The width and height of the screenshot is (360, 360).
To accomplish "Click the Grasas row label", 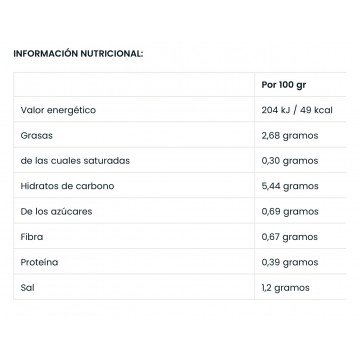I will (x=37, y=136).
